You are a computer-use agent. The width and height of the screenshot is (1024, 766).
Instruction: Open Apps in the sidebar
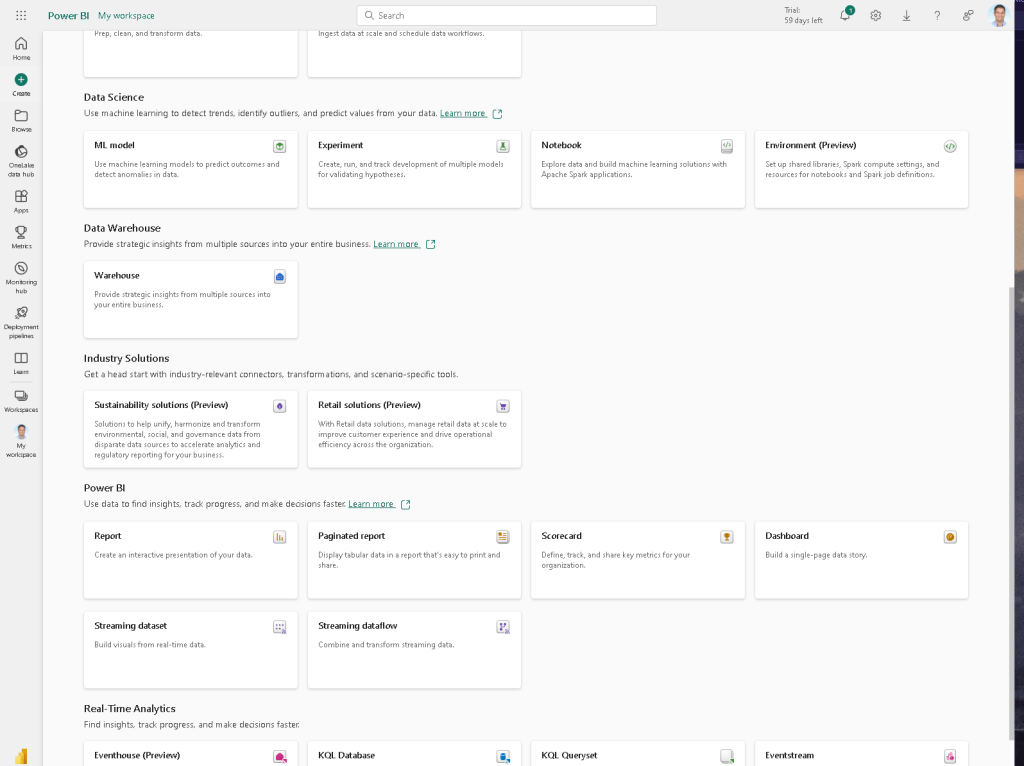coord(21,202)
